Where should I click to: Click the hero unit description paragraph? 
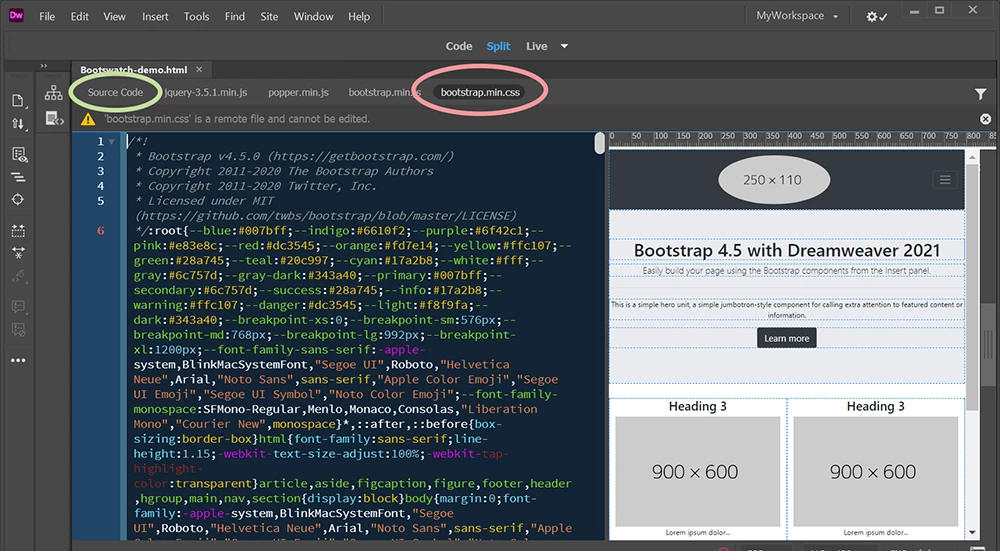click(786, 309)
